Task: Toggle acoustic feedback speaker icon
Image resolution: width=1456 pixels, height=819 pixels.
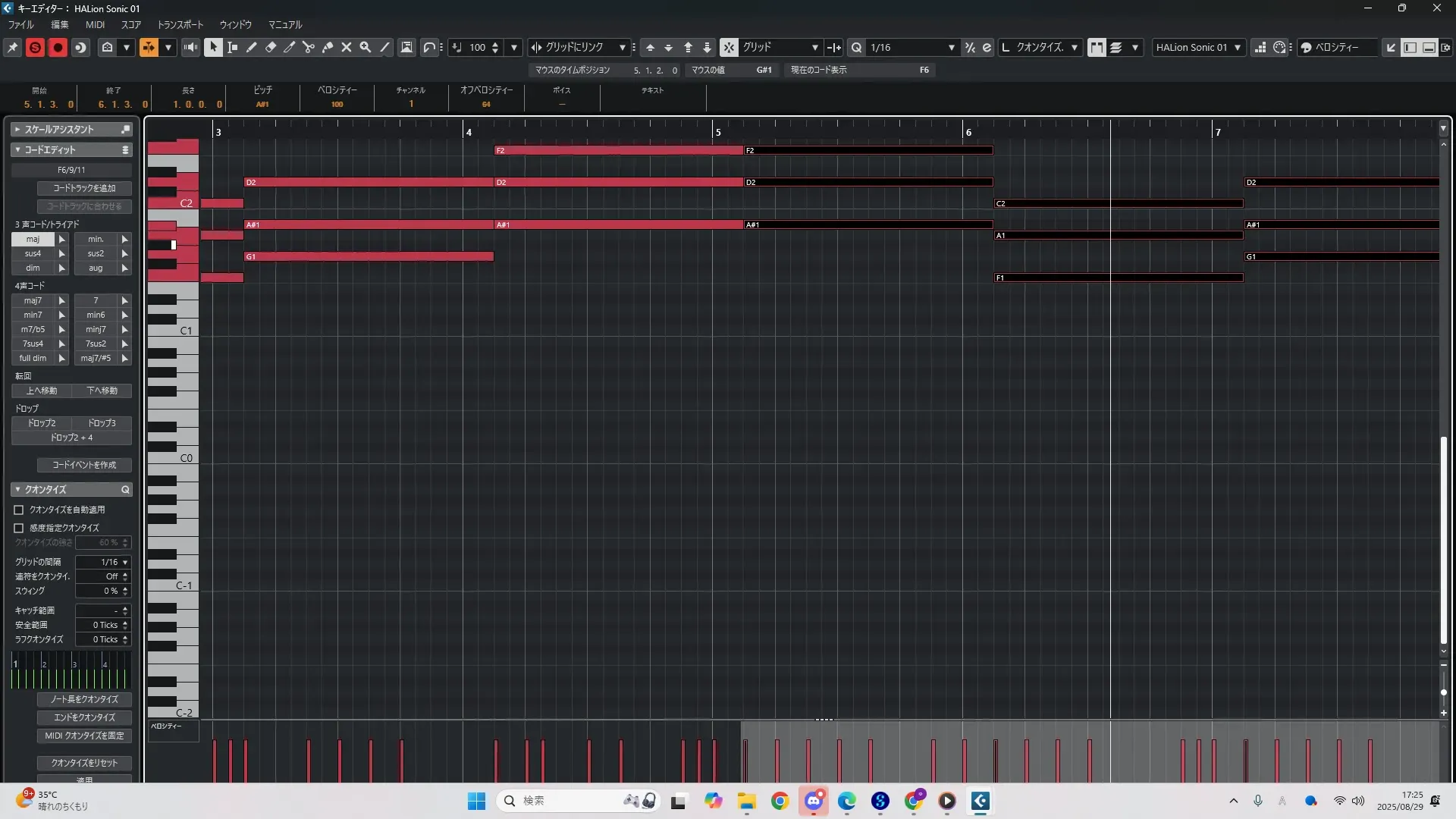Action: pyautogui.click(x=191, y=47)
